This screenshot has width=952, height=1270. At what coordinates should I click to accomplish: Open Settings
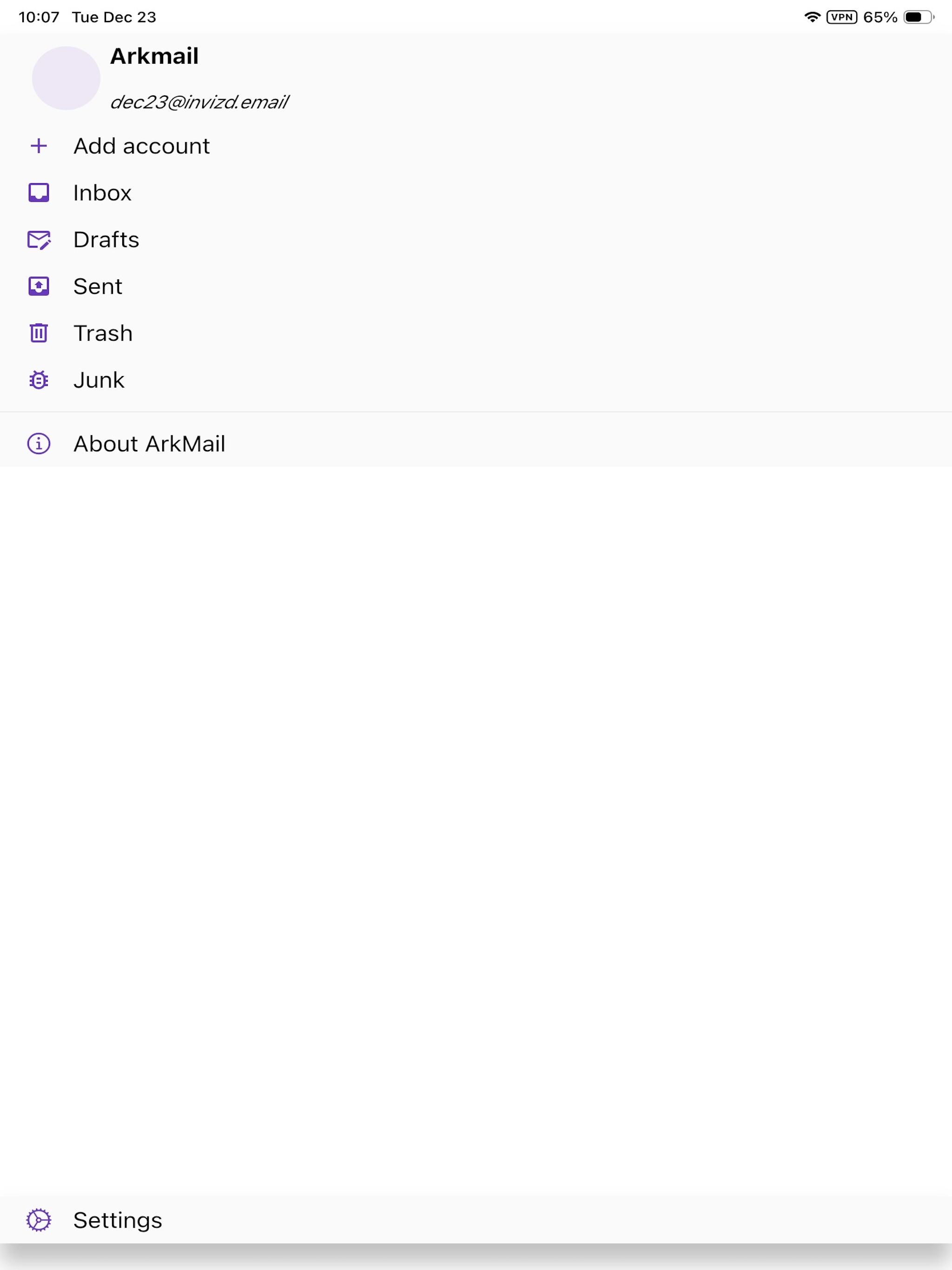coord(476,1220)
